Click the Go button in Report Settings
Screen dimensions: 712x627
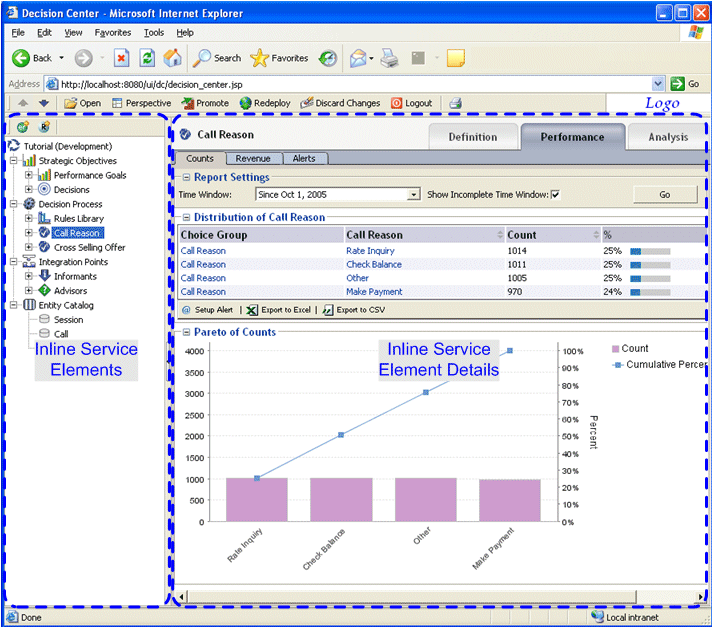click(x=665, y=195)
